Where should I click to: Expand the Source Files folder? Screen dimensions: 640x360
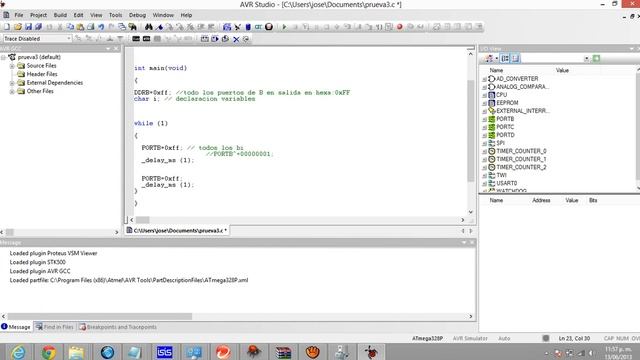pyautogui.click(x=12, y=66)
